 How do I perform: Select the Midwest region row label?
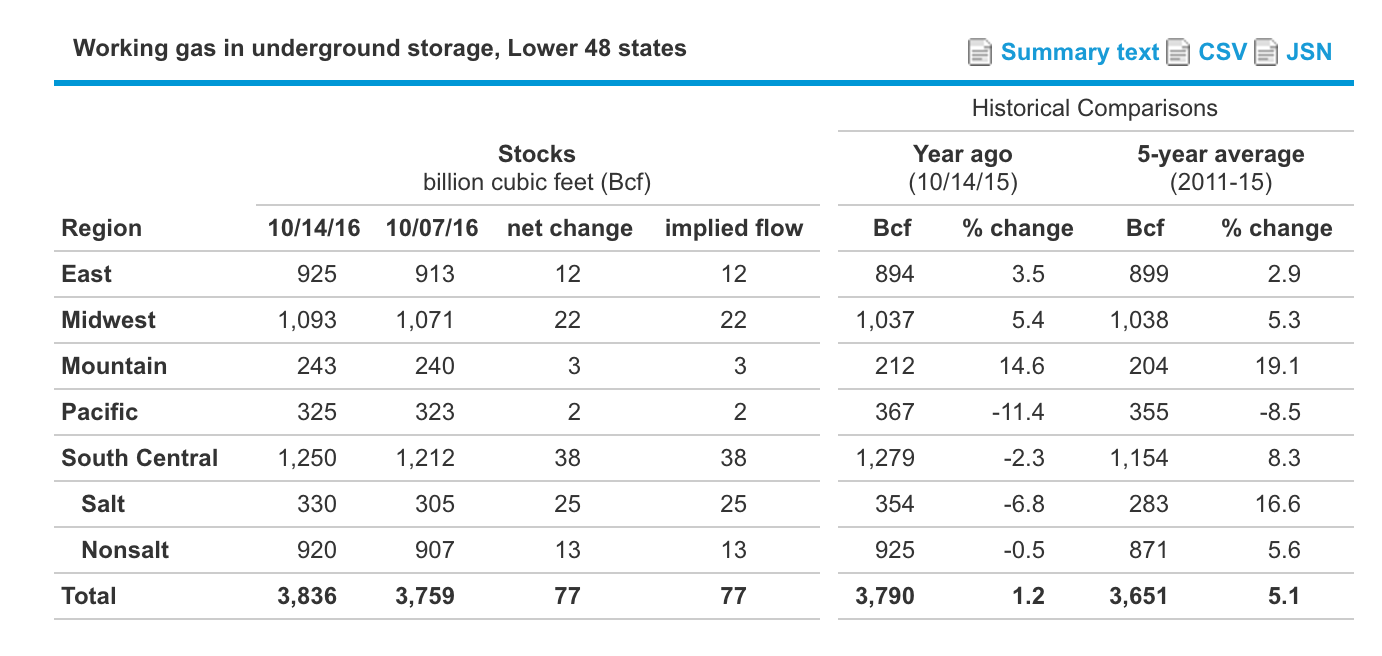pyautogui.click(x=108, y=319)
